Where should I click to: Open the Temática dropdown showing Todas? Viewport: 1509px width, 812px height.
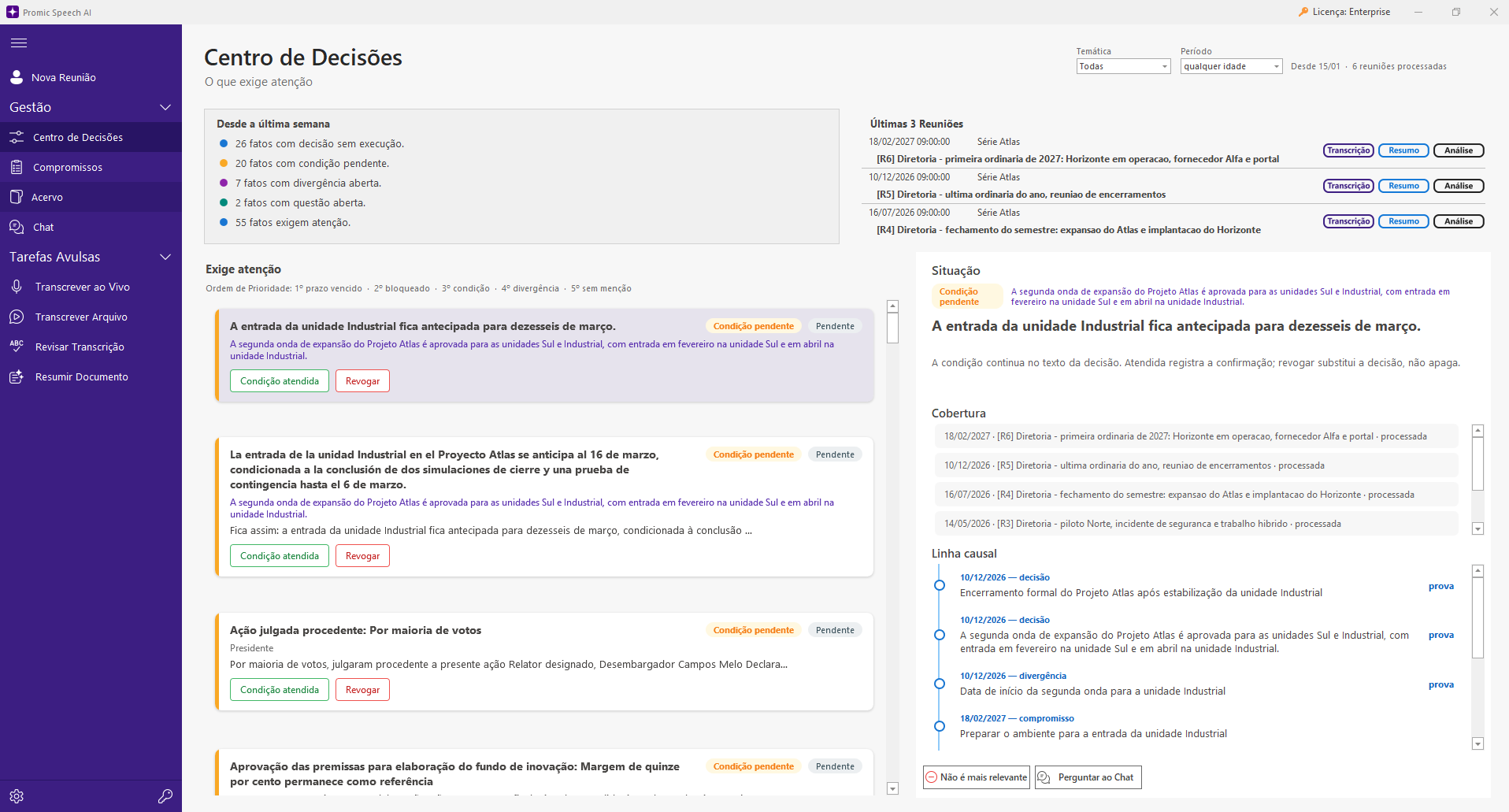coord(1123,66)
